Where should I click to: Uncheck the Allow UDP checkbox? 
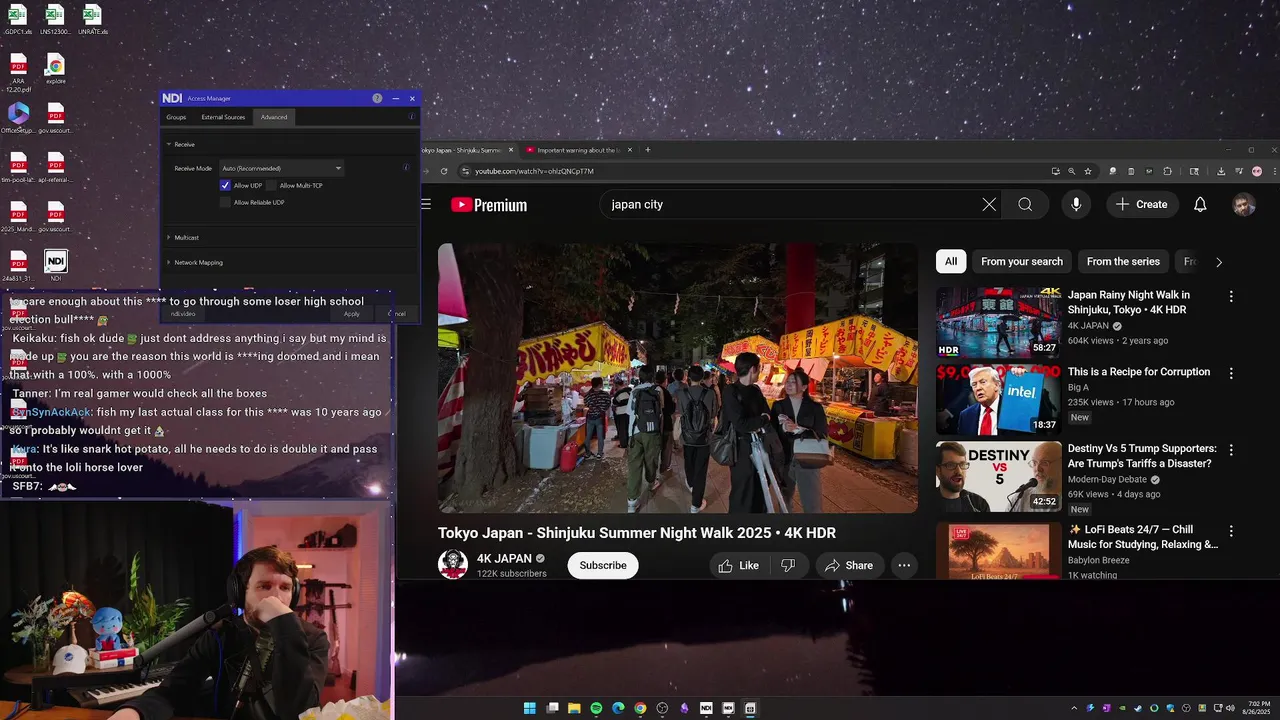pyautogui.click(x=225, y=185)
